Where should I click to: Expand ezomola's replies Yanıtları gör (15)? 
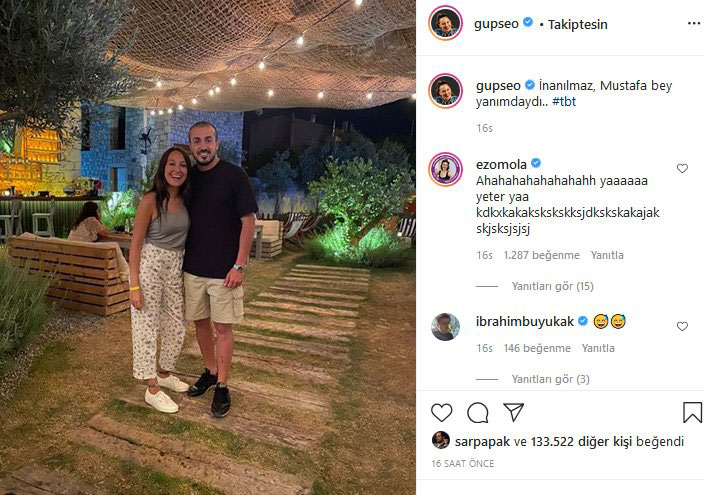coord(553,286)
